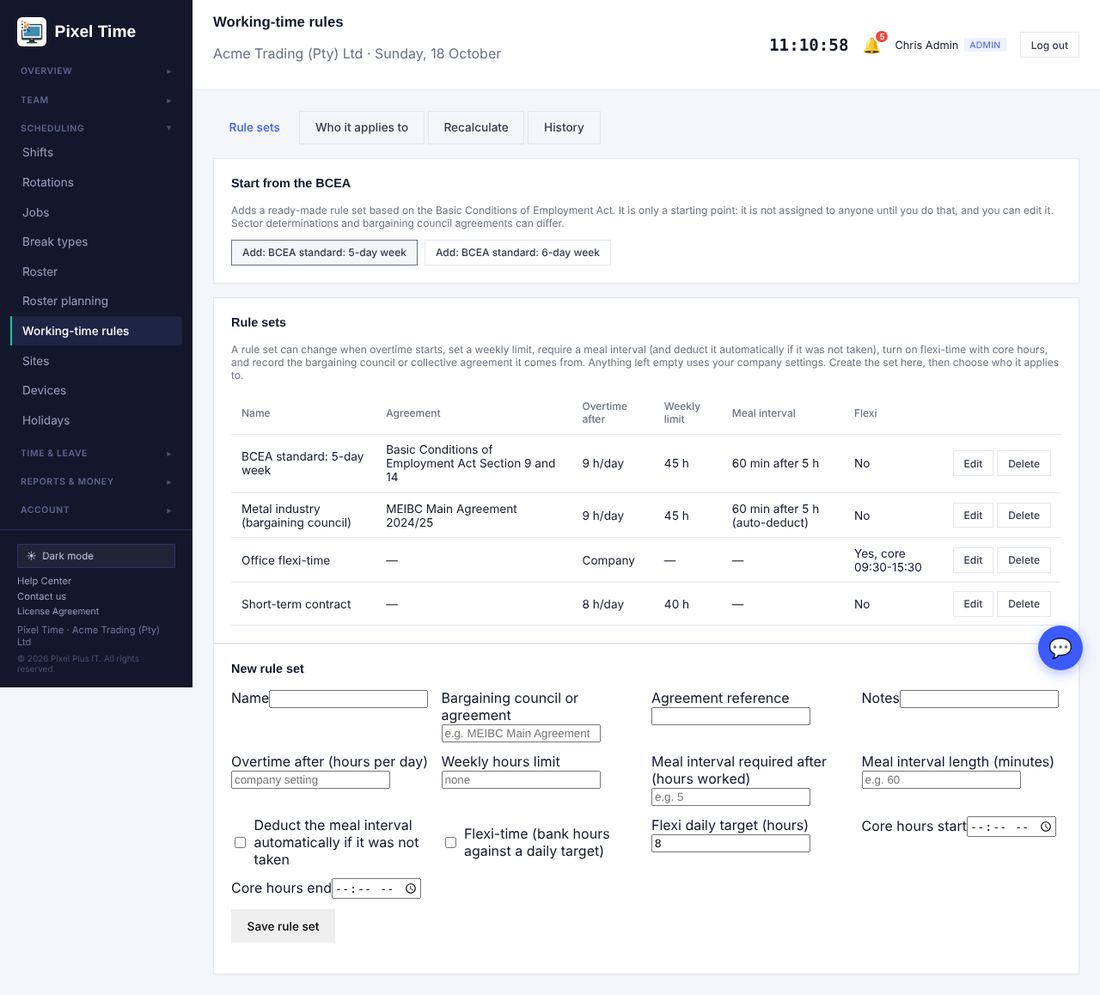Expand the Reports & Money section

click(x=96, y=481)
